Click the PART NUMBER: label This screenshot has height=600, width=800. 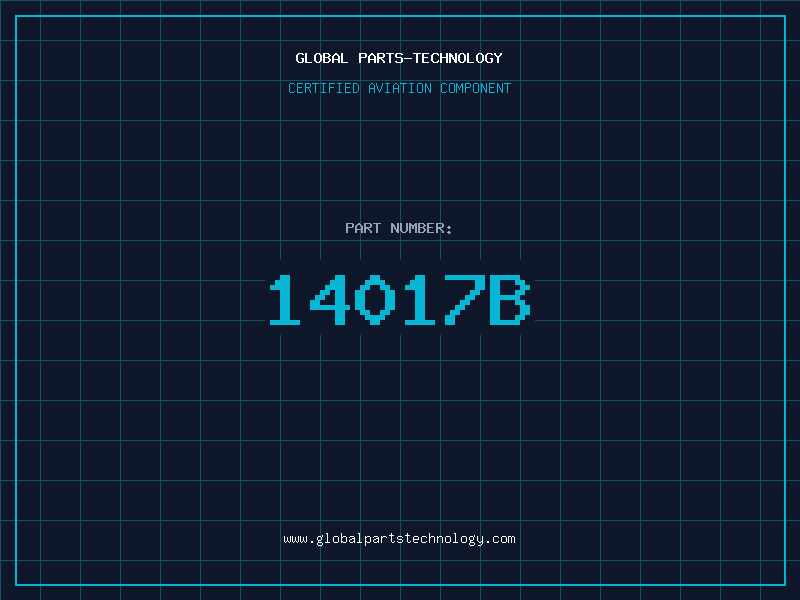click(x=399, y=228)
